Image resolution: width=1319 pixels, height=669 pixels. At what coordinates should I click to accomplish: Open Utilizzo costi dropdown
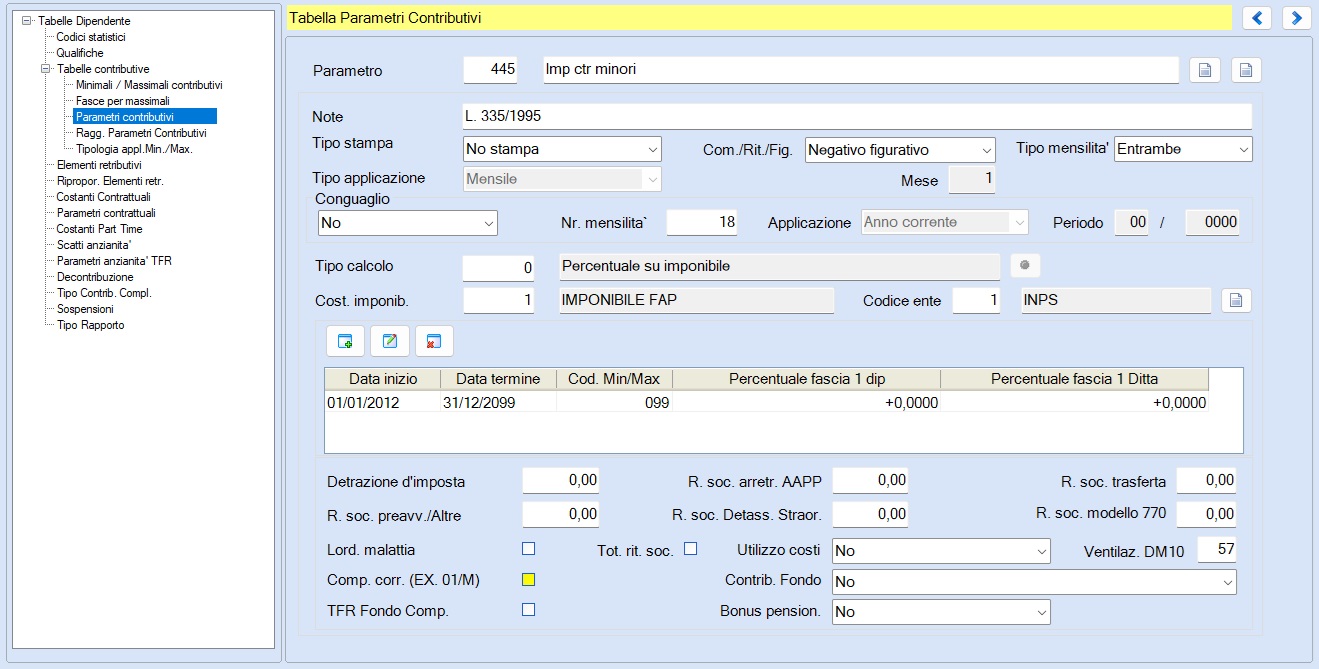[941, 551]
